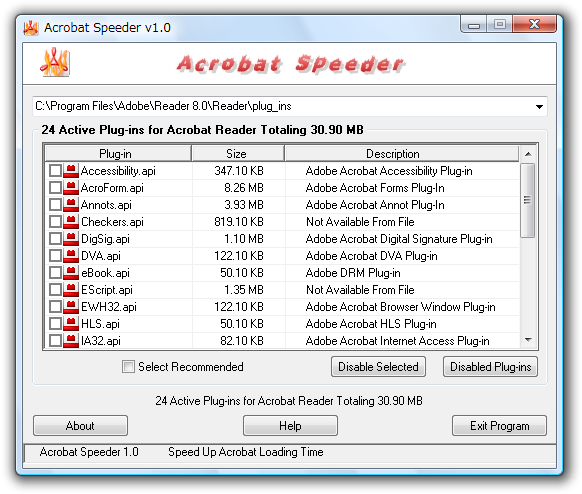Screen dimensions: 582x494
Task: Click 'Adobe Acrobat Digital Signature Plug-in' description
Action: click(399, 239)
